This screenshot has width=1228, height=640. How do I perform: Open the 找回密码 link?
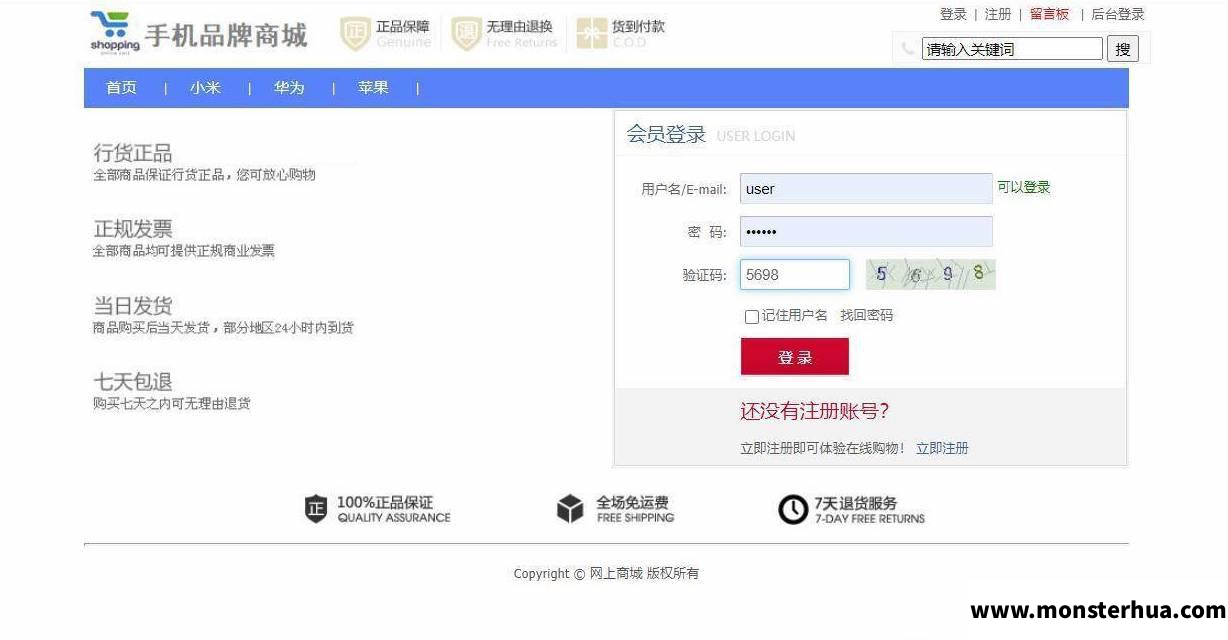(x=866, y=315)
